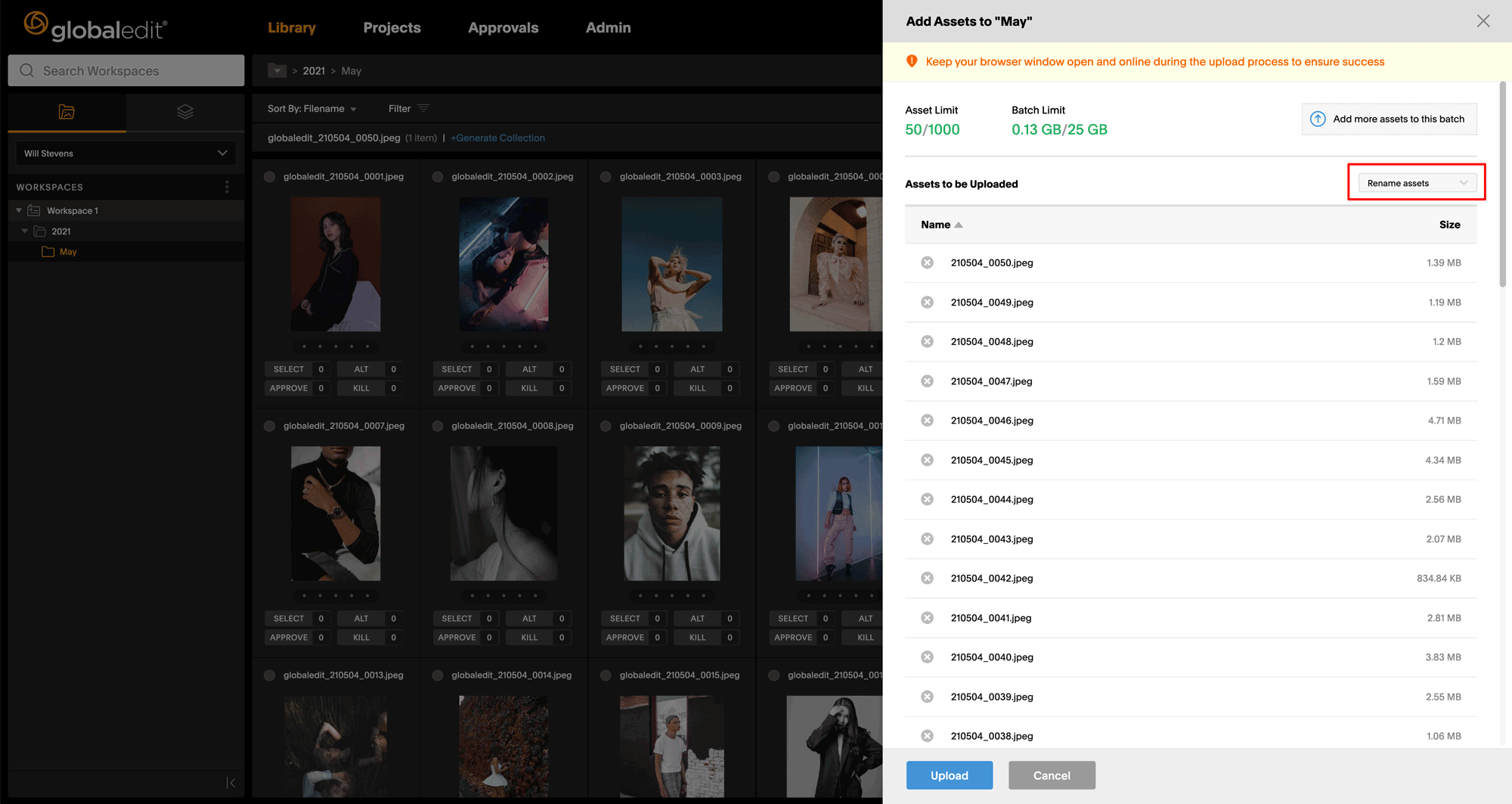
Task: Open thumbnail of globaledit_210504_0008.jpeg
Action: coord(503,514)
